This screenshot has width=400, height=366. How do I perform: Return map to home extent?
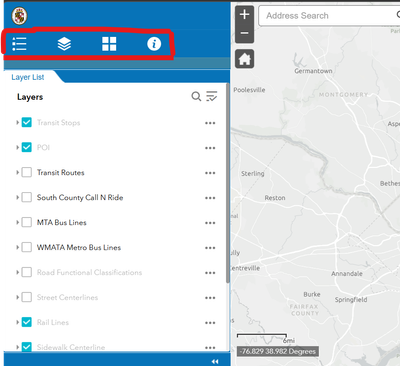pos(244,59)
